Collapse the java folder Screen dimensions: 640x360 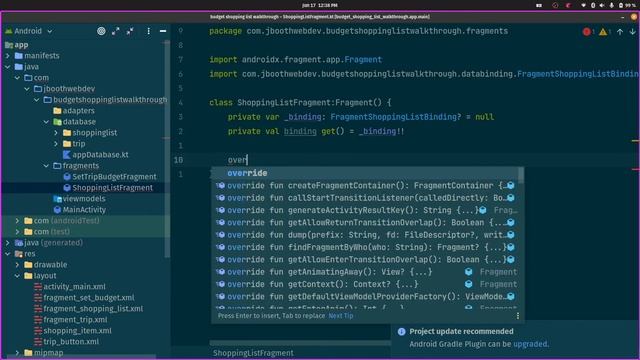click(8, 67)
